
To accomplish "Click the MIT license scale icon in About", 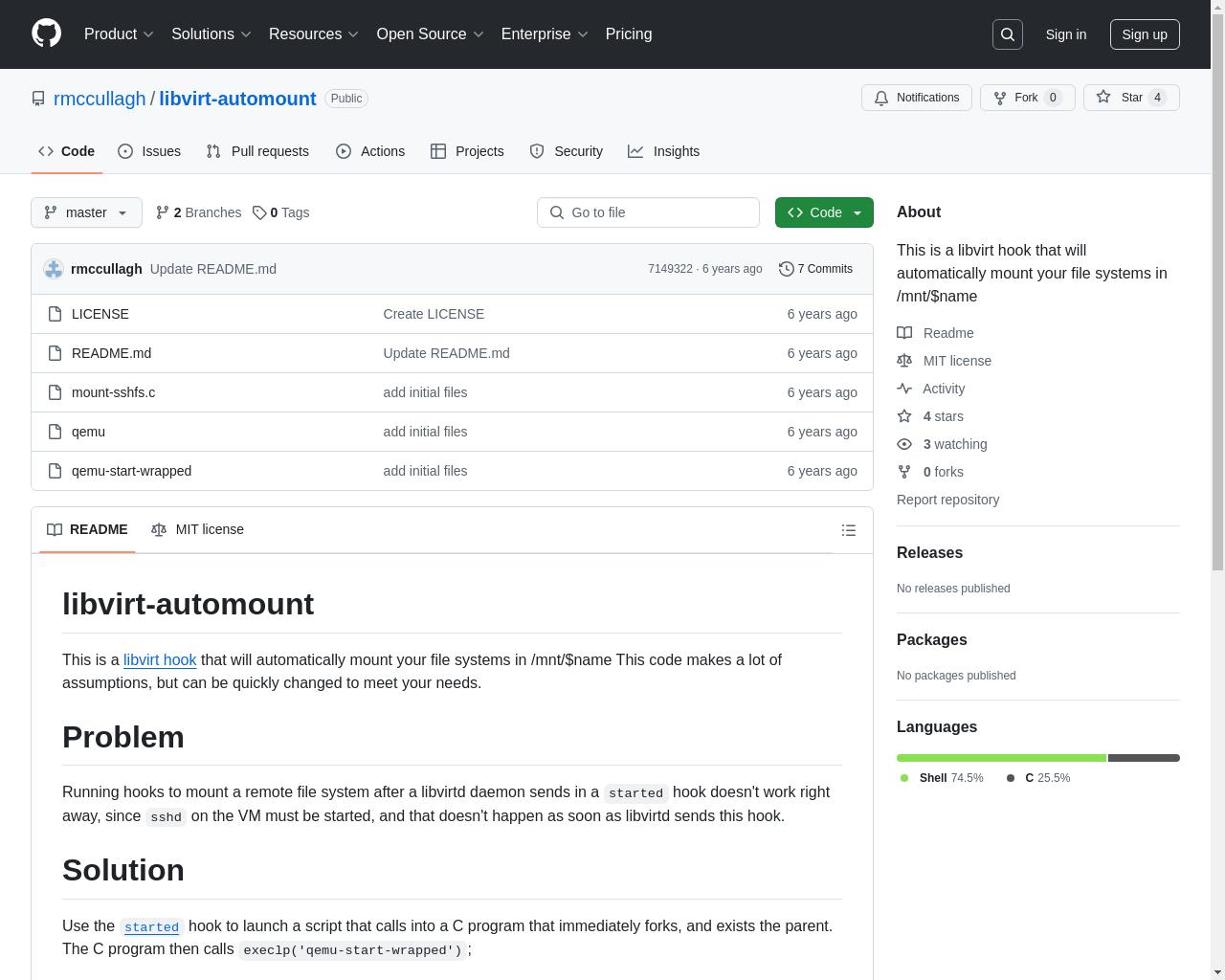I will click(x=904, y=361).
